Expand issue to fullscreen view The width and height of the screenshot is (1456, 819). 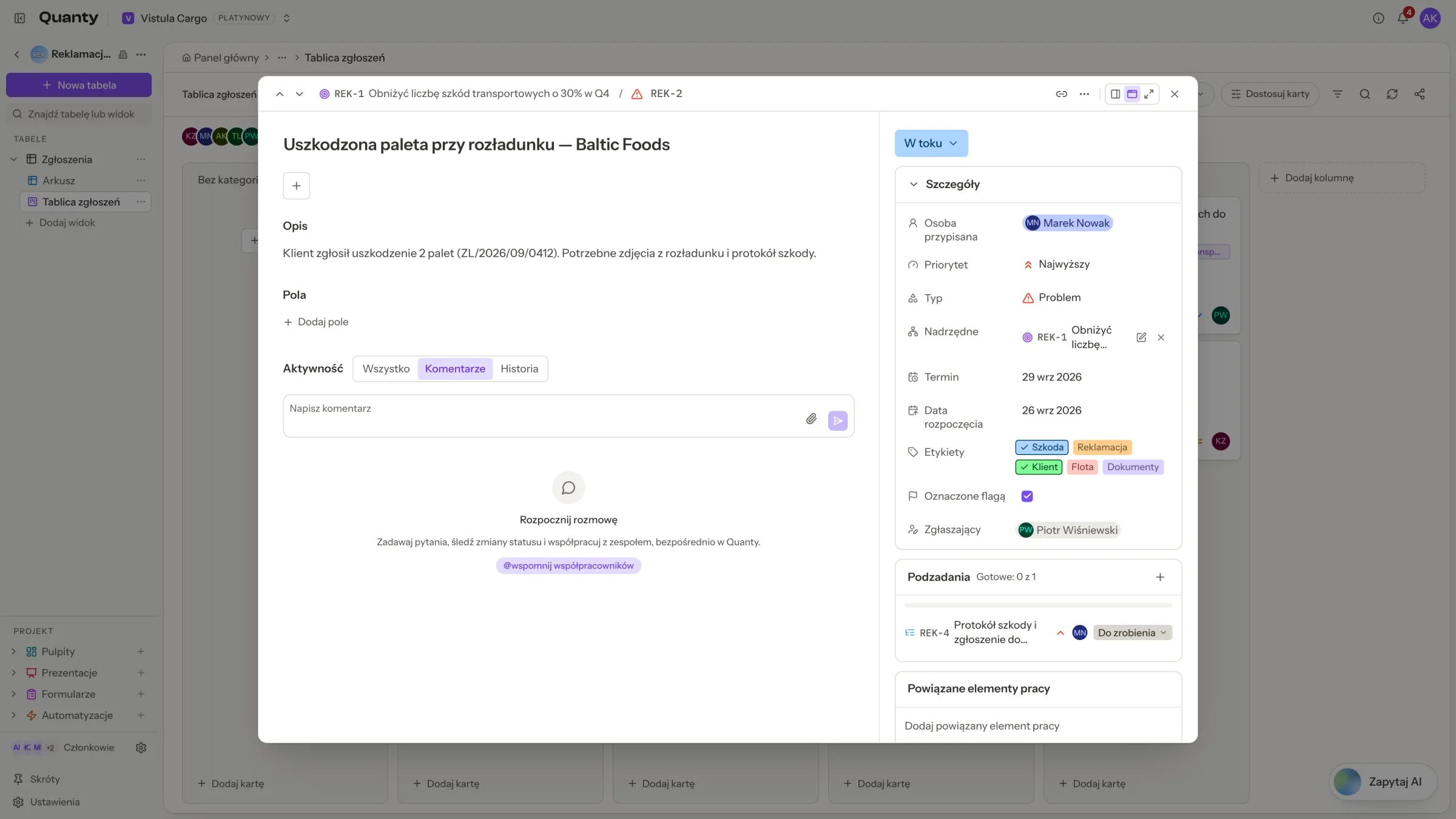click(x=1149, y=94)
